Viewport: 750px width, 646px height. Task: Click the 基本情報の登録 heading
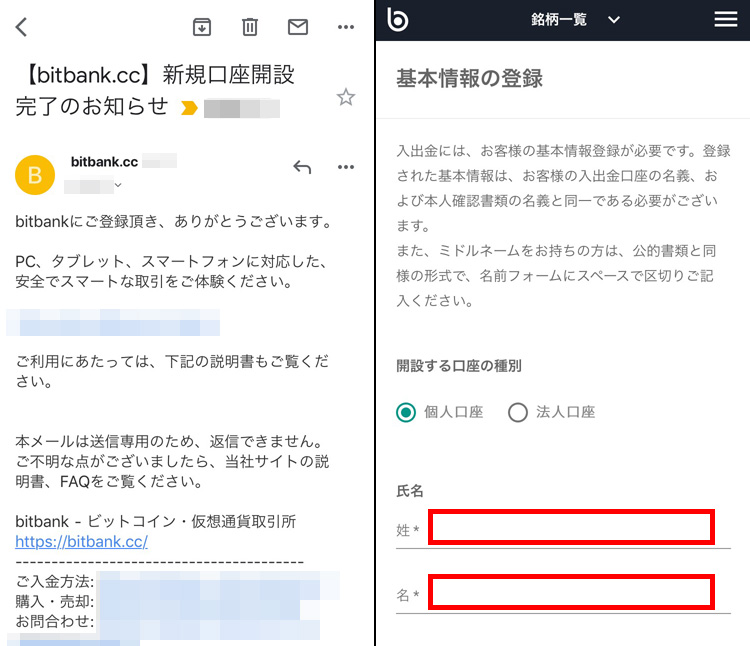pos(470,78)
